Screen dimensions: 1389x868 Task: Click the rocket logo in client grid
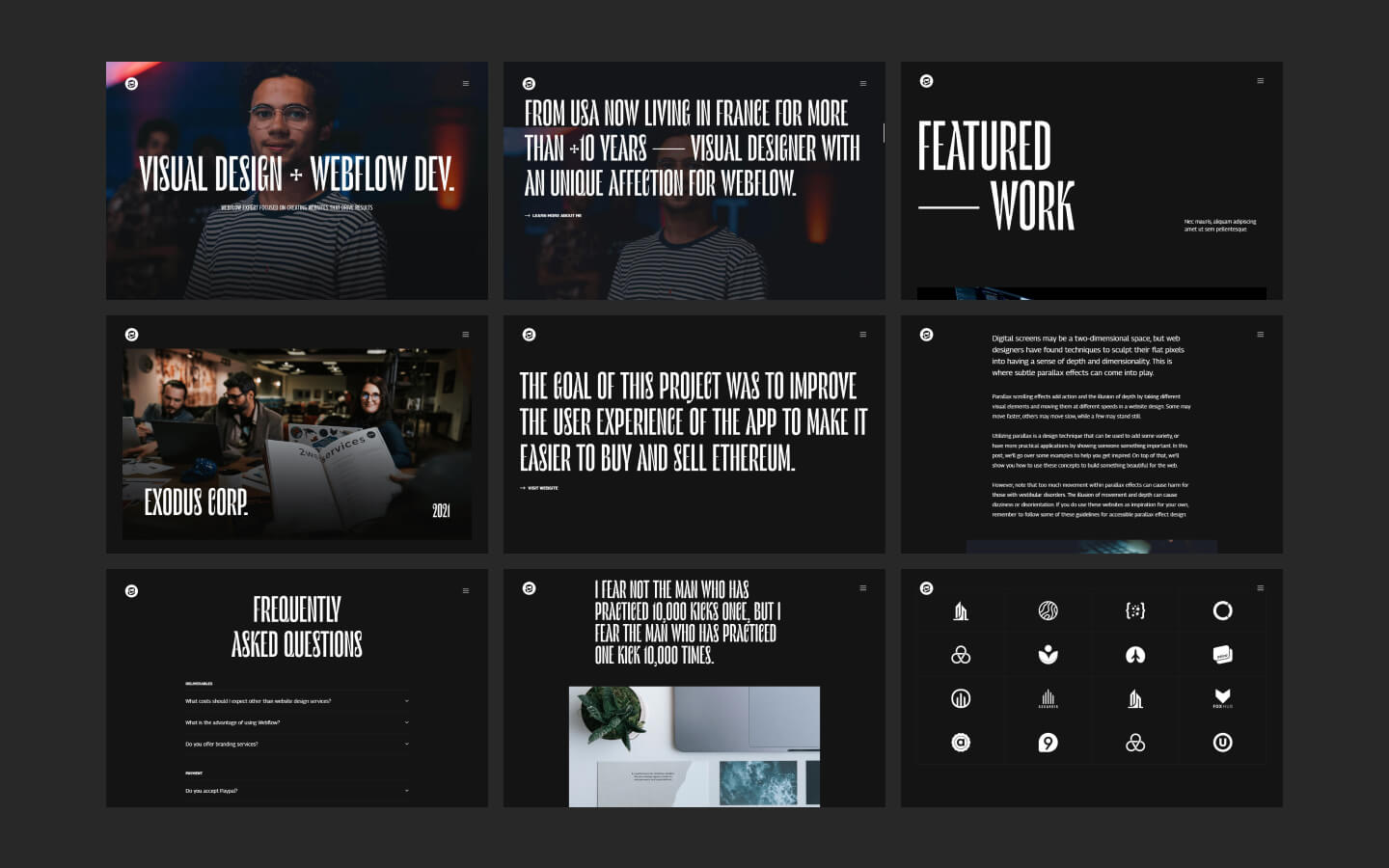[x=1135, y=655]
